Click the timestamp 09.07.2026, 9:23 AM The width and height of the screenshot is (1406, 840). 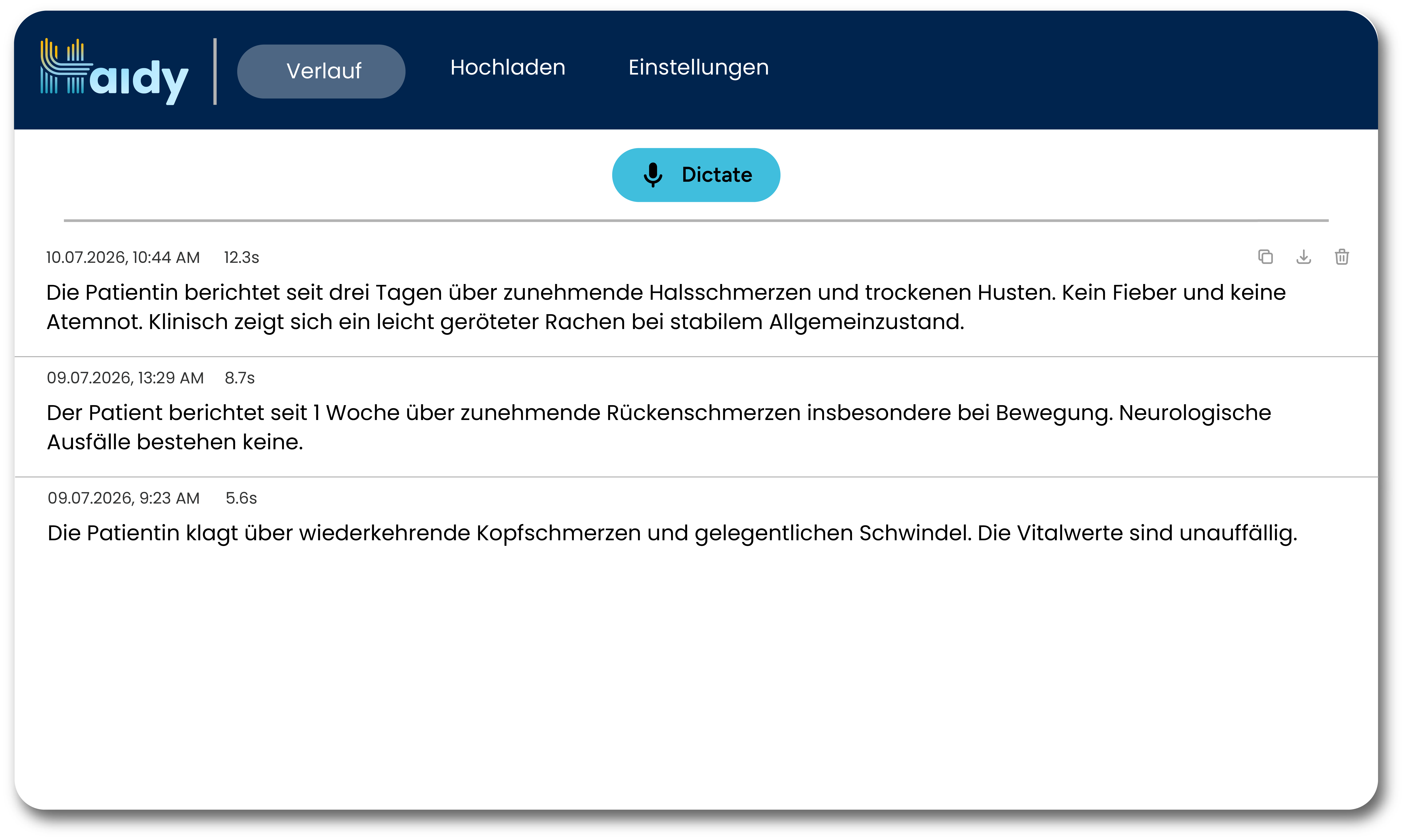click(x=123, y=498)
